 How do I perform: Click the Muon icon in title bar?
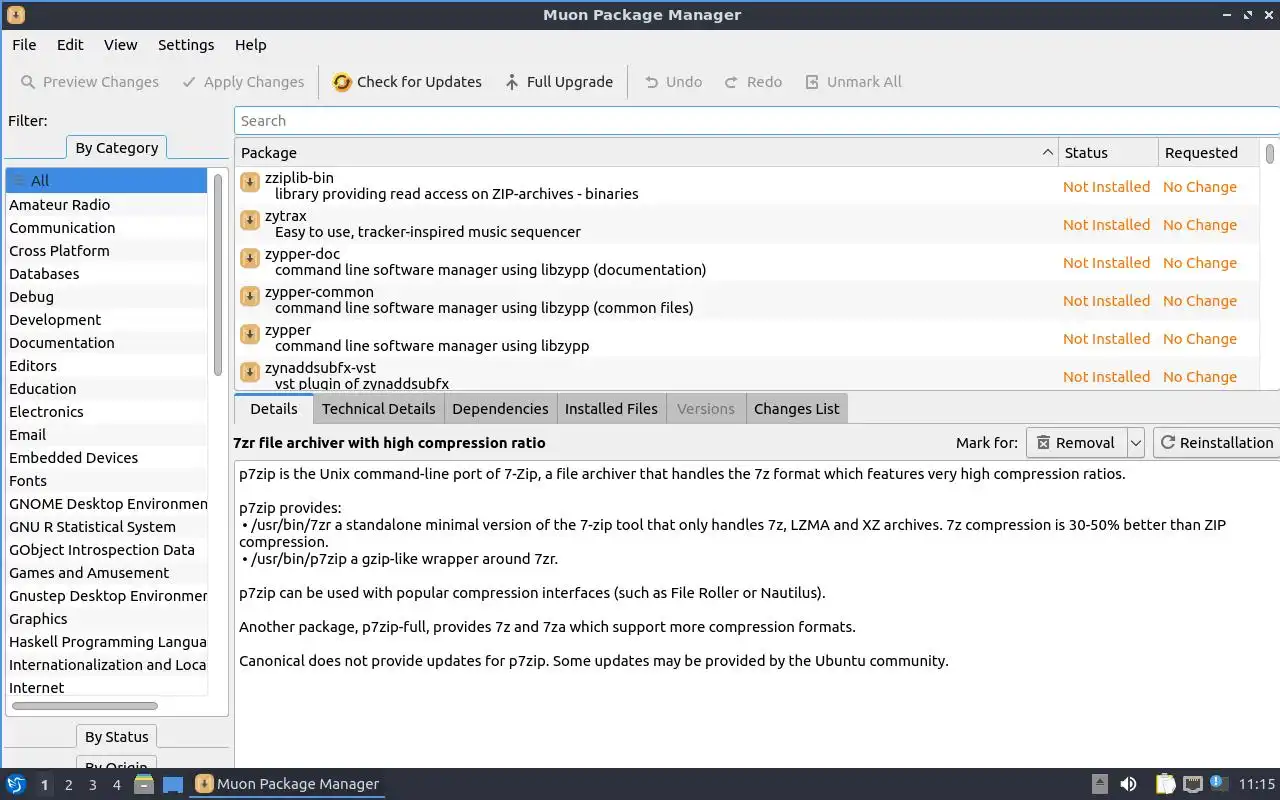[15, 15]
